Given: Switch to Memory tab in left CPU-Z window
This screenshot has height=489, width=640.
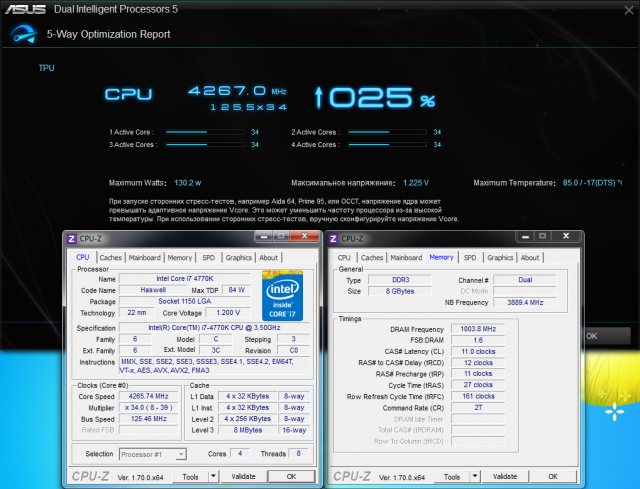Looking at the screenshot, I should [180, 258].
